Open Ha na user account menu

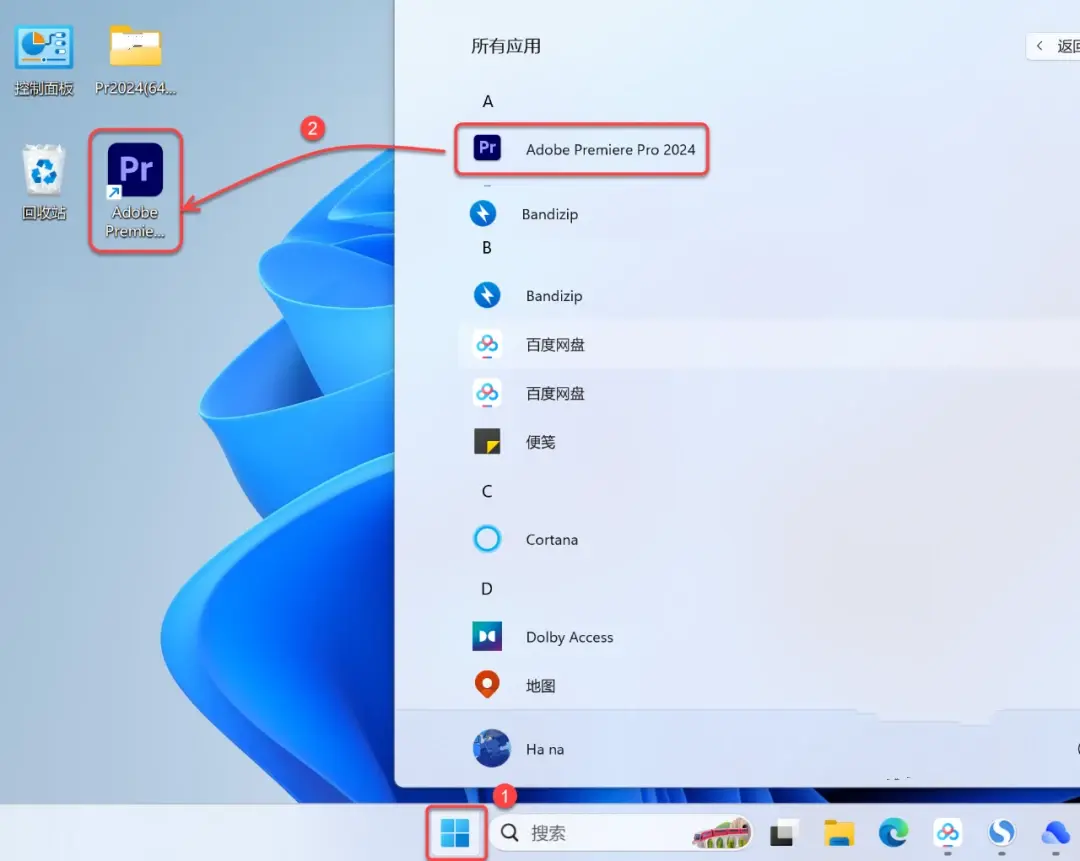pyautogui.click(x=519, y=749)
